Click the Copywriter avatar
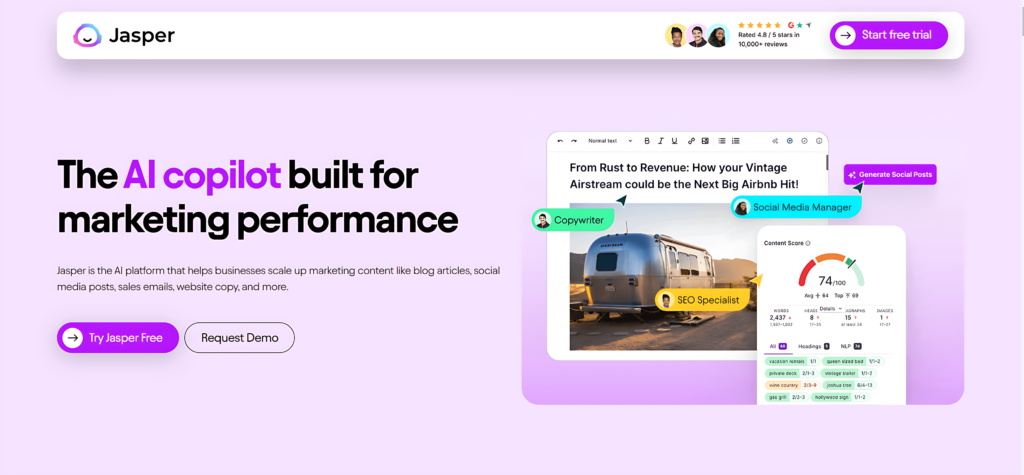This screenshot has width=1024, height=475. [x=543, y=220]
